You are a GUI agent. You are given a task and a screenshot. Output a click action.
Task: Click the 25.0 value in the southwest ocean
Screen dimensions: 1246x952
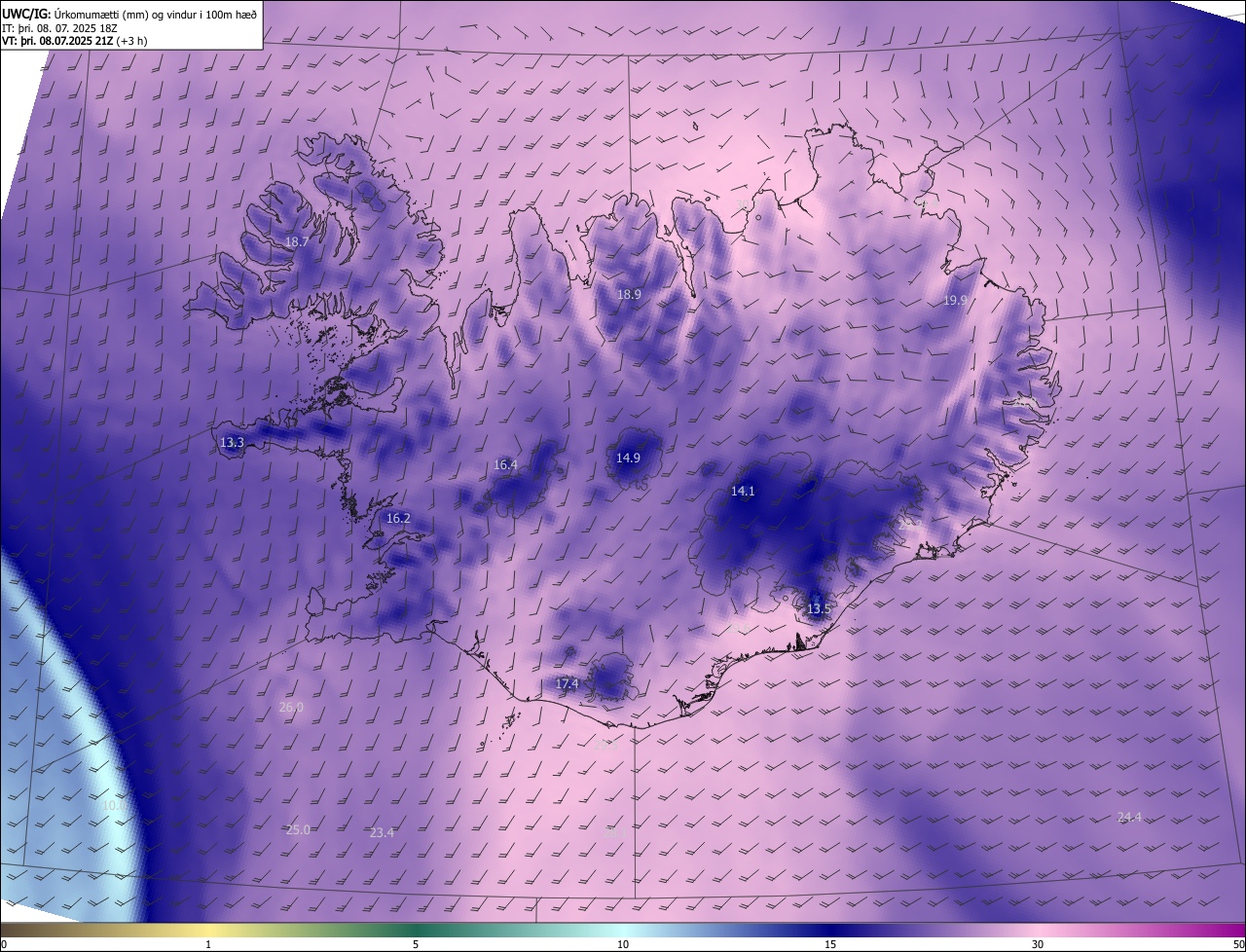[298, 829]
